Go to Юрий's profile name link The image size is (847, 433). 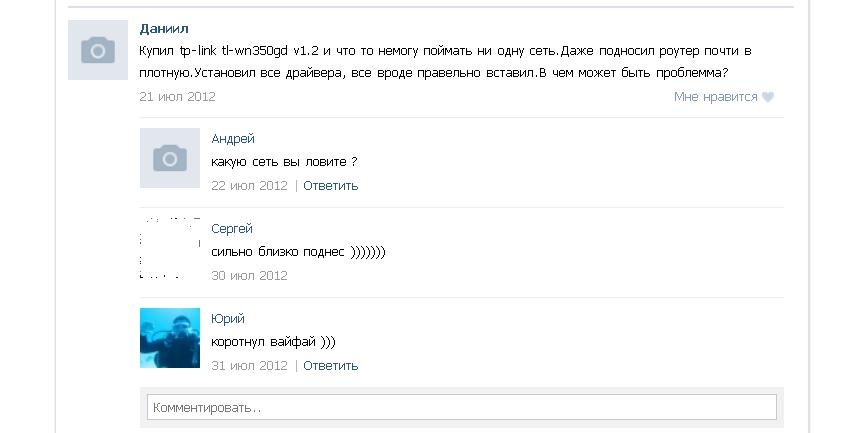point(228,319)
